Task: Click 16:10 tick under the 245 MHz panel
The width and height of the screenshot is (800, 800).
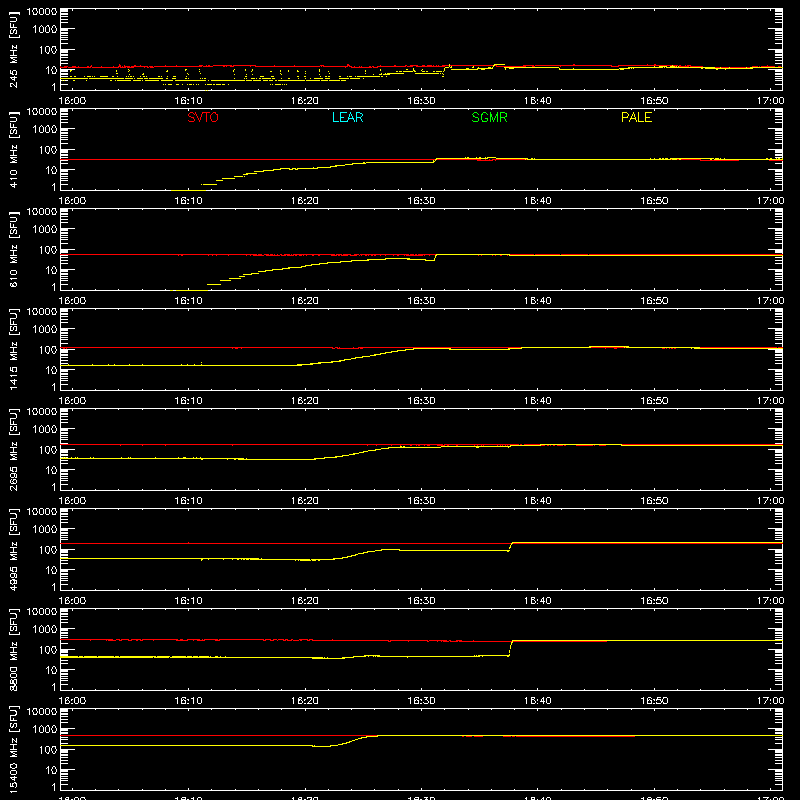Action: pos(189,101)
